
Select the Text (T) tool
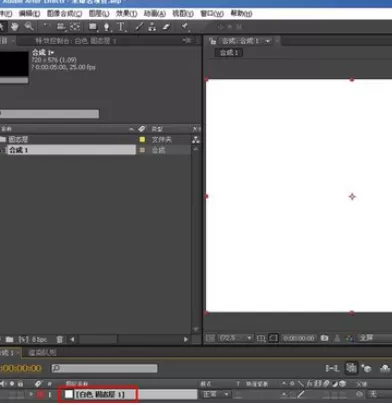point(121,27)
